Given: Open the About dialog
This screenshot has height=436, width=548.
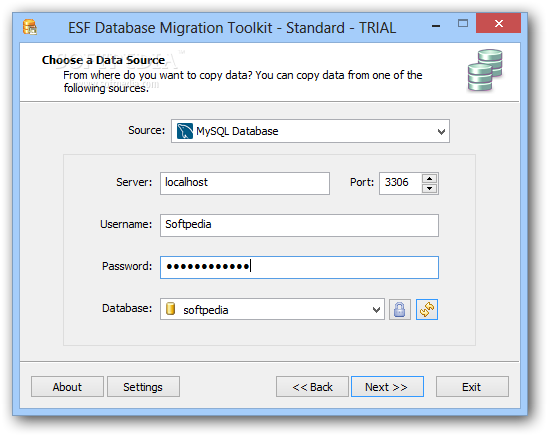Looking at the screenshot, I should pos(67,387).
